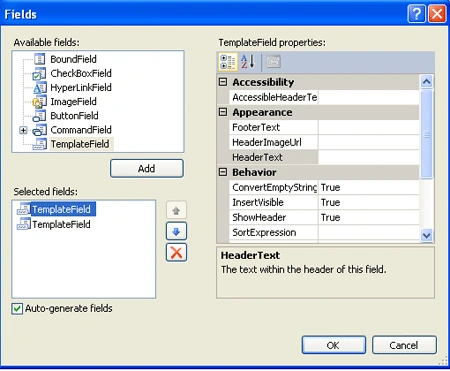Viewport: 450px width, 371px height.
Task: Click the Property Pages toolbar icon
Action: [273, 62]
